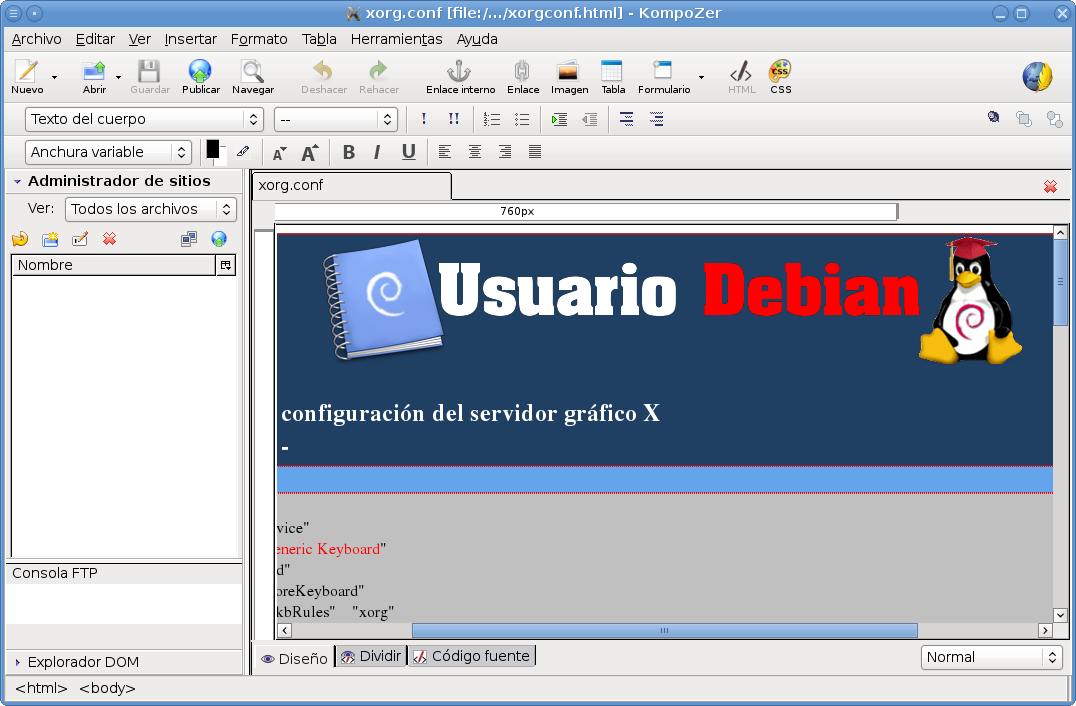The width and height of the screenshot is (1076, 706).
Task: Open the Editar menu
Action: 95,39
